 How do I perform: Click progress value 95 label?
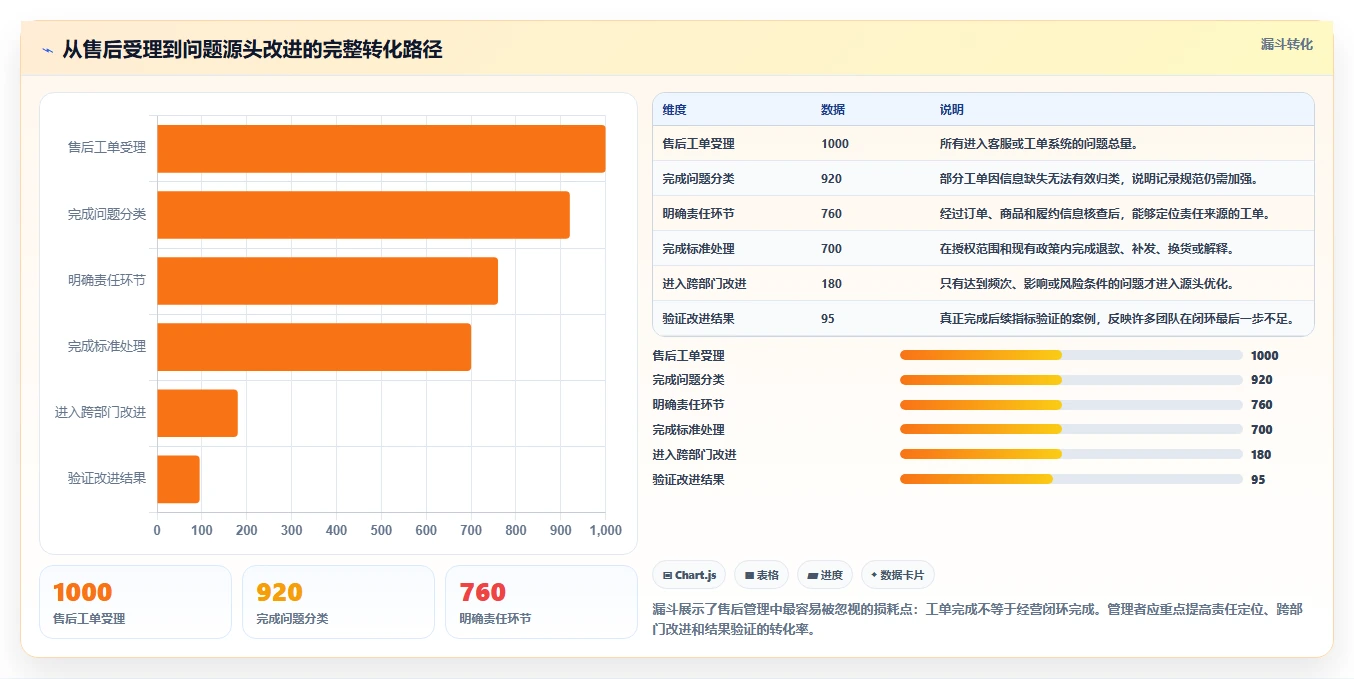click(1258, 479)
